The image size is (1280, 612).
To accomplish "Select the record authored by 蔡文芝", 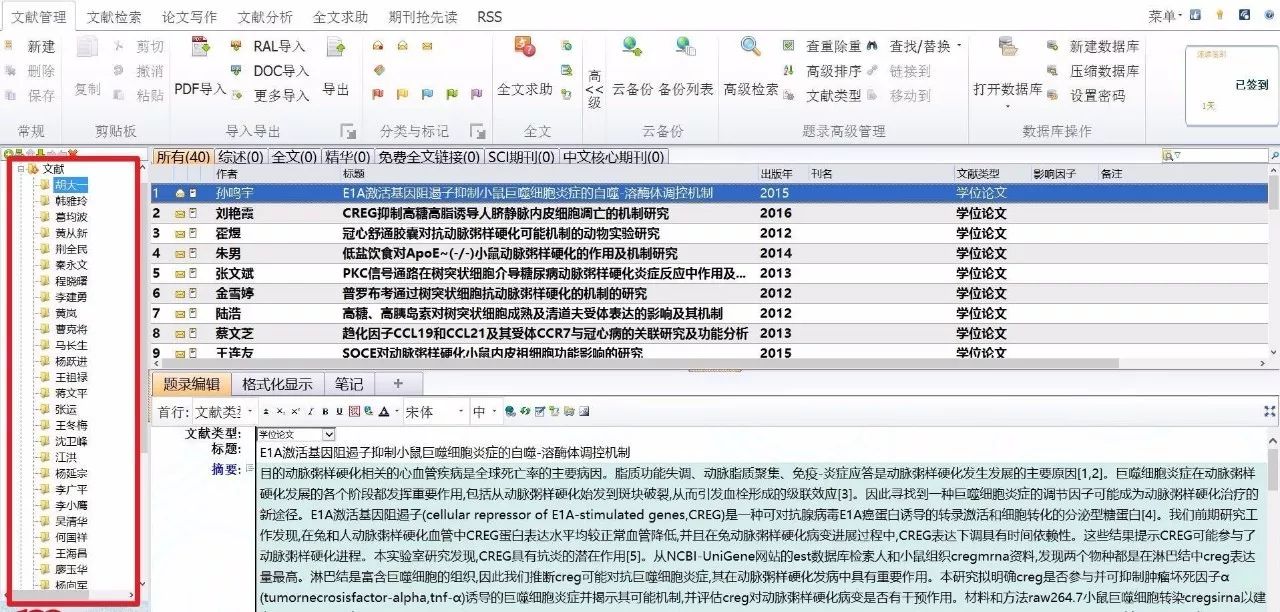I will 710,333.
